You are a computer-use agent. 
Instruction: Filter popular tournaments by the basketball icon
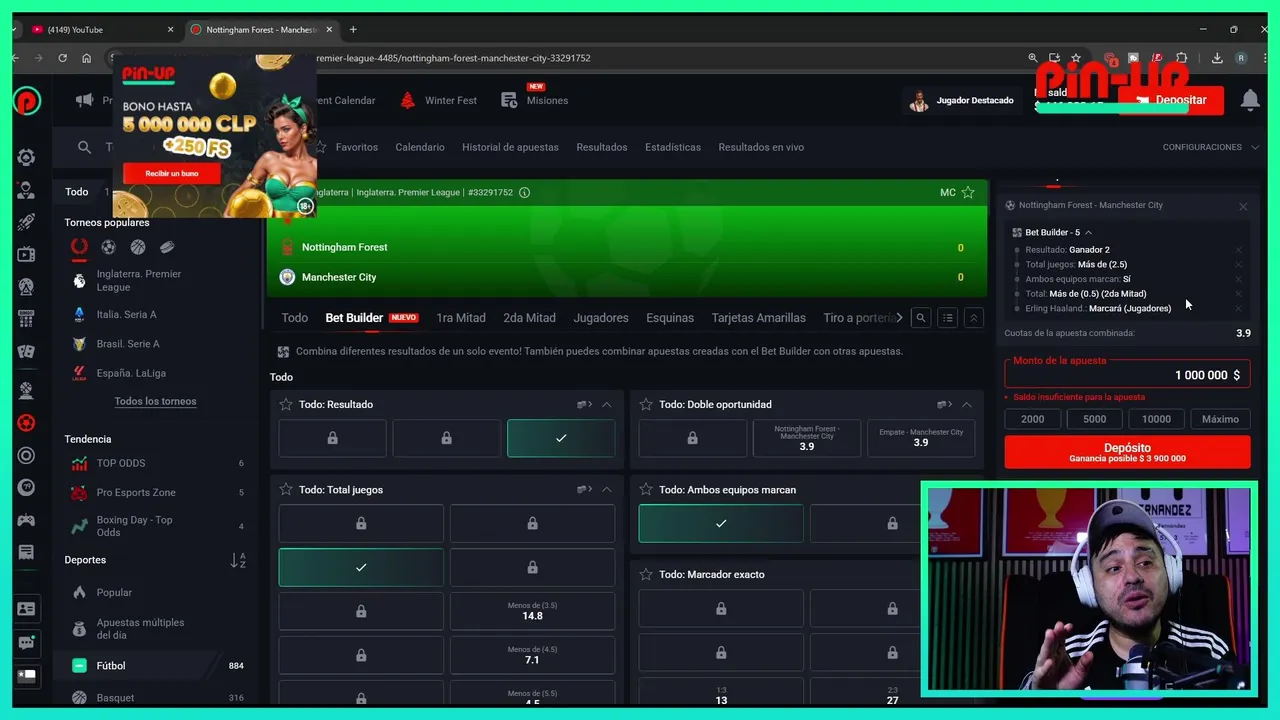[x=138, y=247]
